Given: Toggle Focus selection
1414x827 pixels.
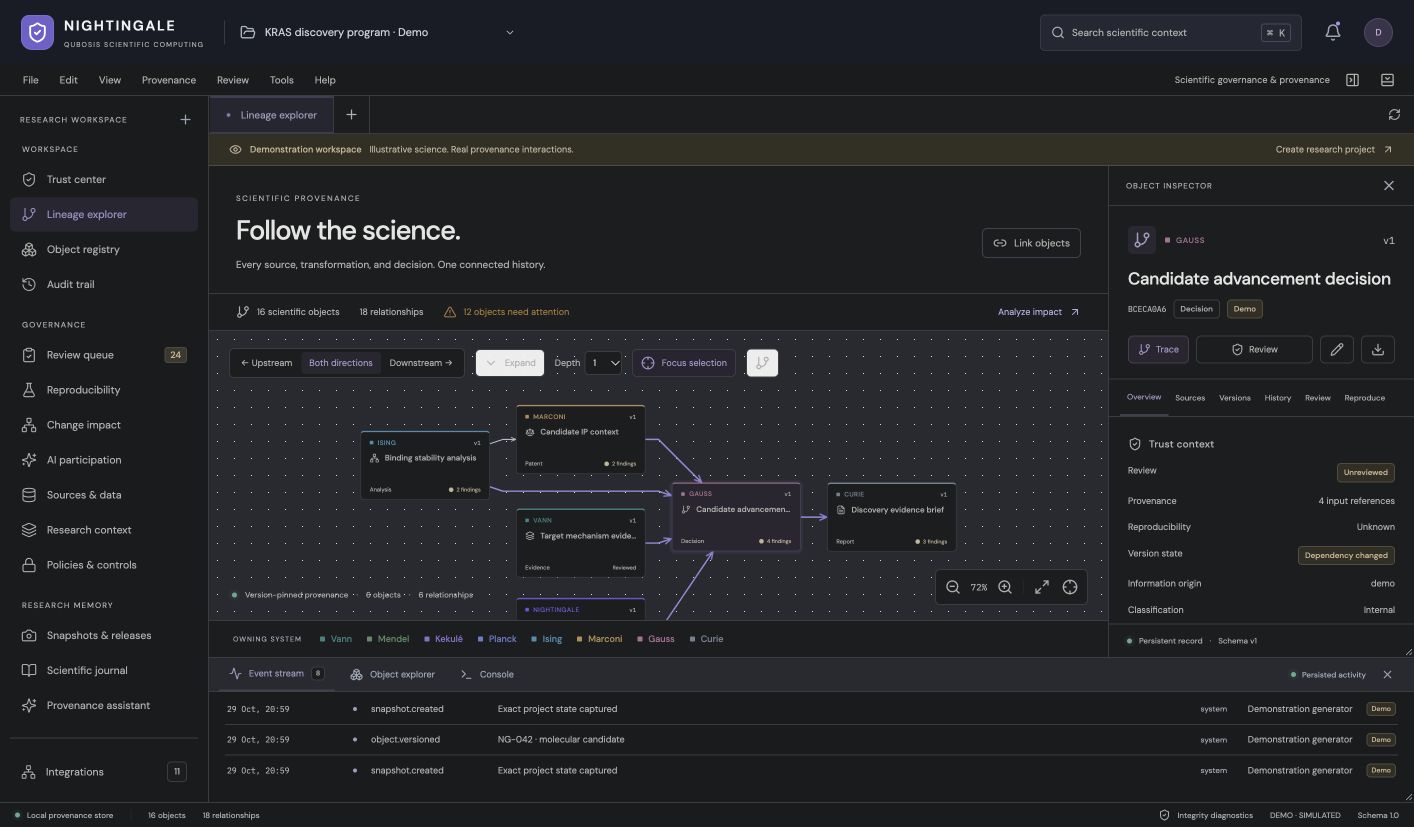Looking at the screenshot, I should pos(684,363).
